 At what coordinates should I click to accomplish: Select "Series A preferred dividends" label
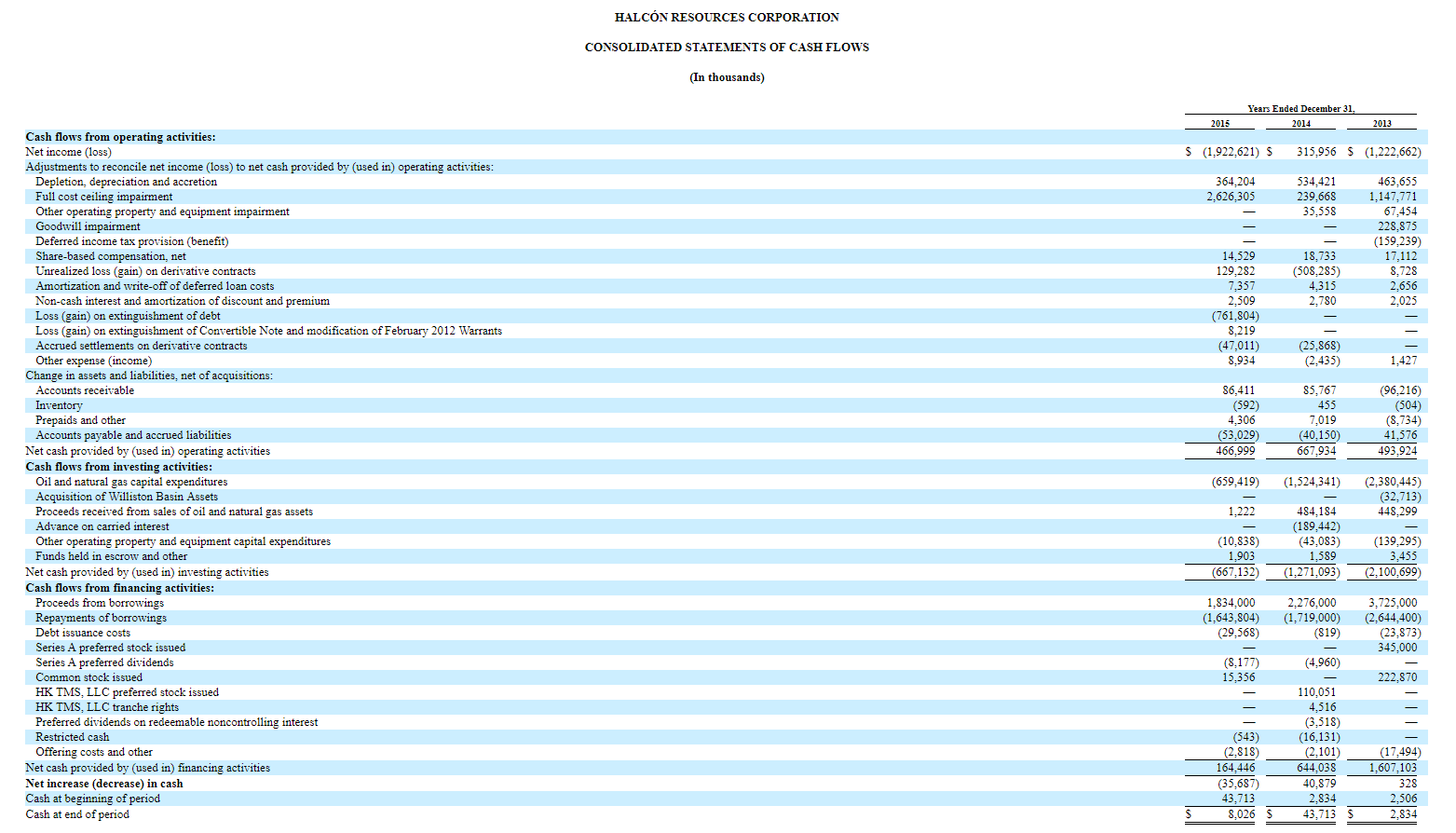104,662
